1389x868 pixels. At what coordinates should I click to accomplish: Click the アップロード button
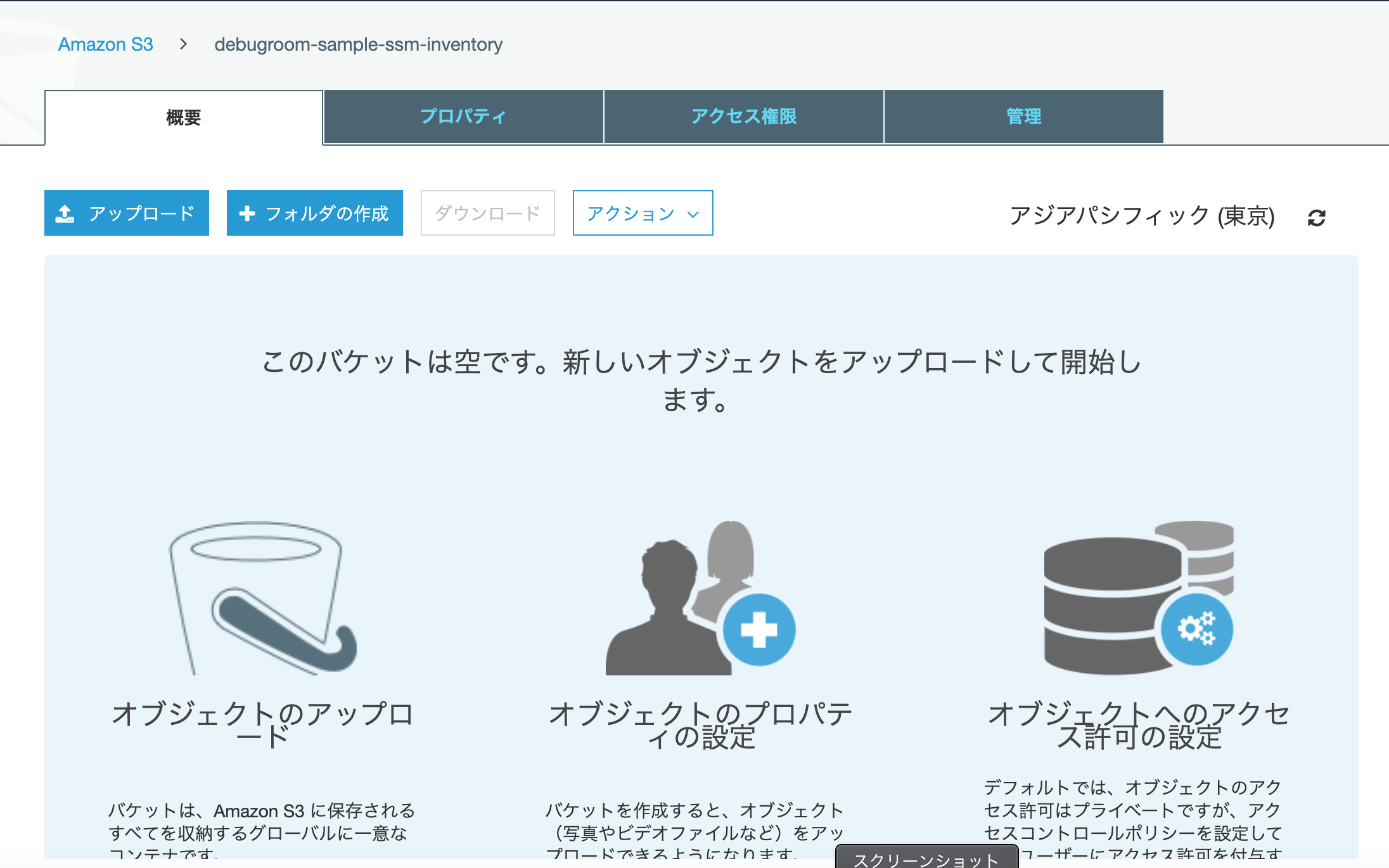127,213
